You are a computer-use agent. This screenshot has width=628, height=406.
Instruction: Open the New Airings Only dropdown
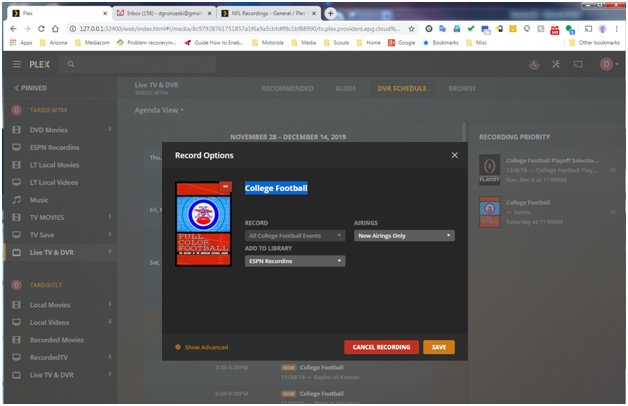tap(404, 236)
